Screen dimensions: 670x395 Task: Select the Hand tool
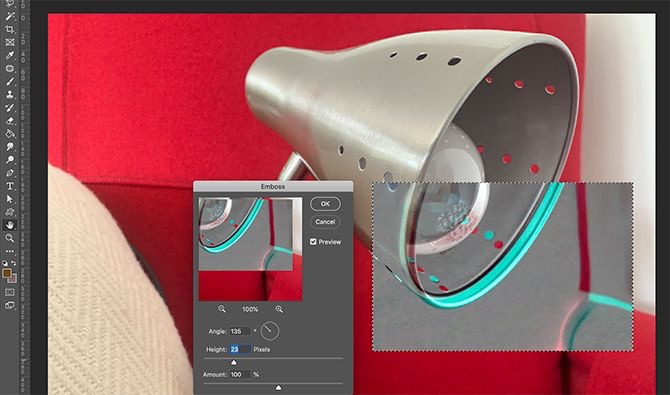coord(10,225)
